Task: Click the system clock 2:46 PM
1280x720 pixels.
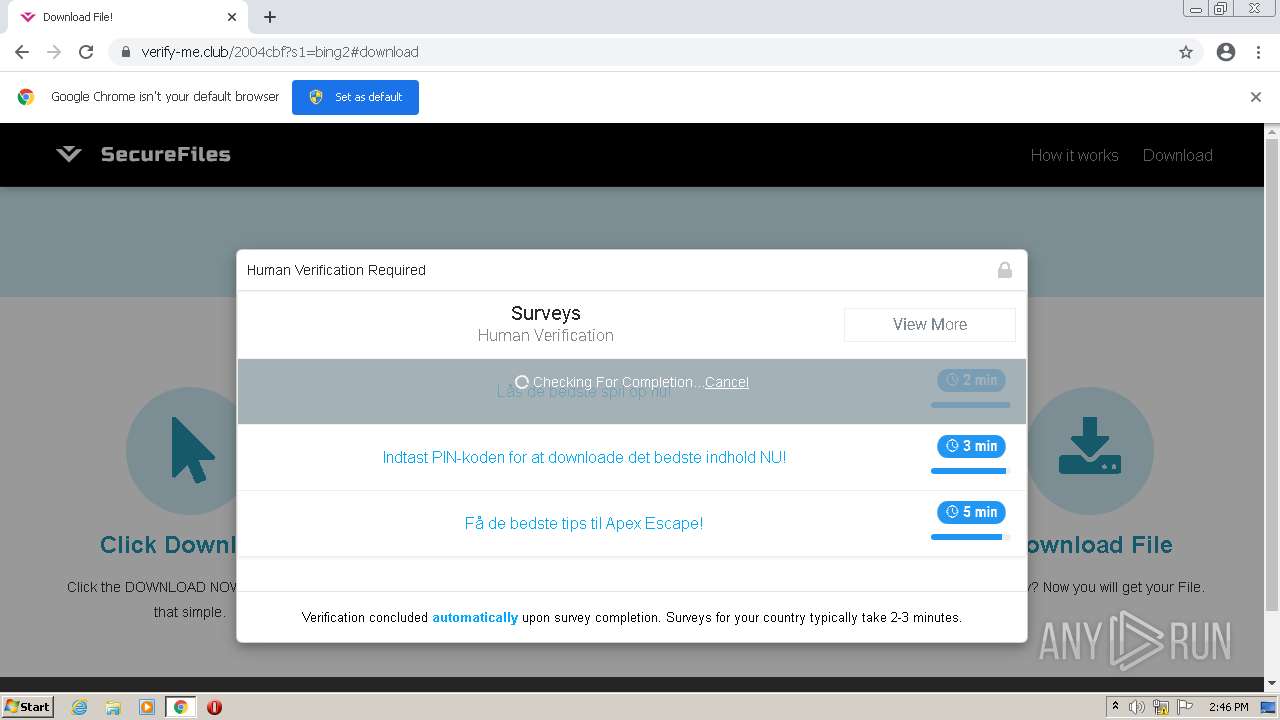Action: click(1228, 707)
